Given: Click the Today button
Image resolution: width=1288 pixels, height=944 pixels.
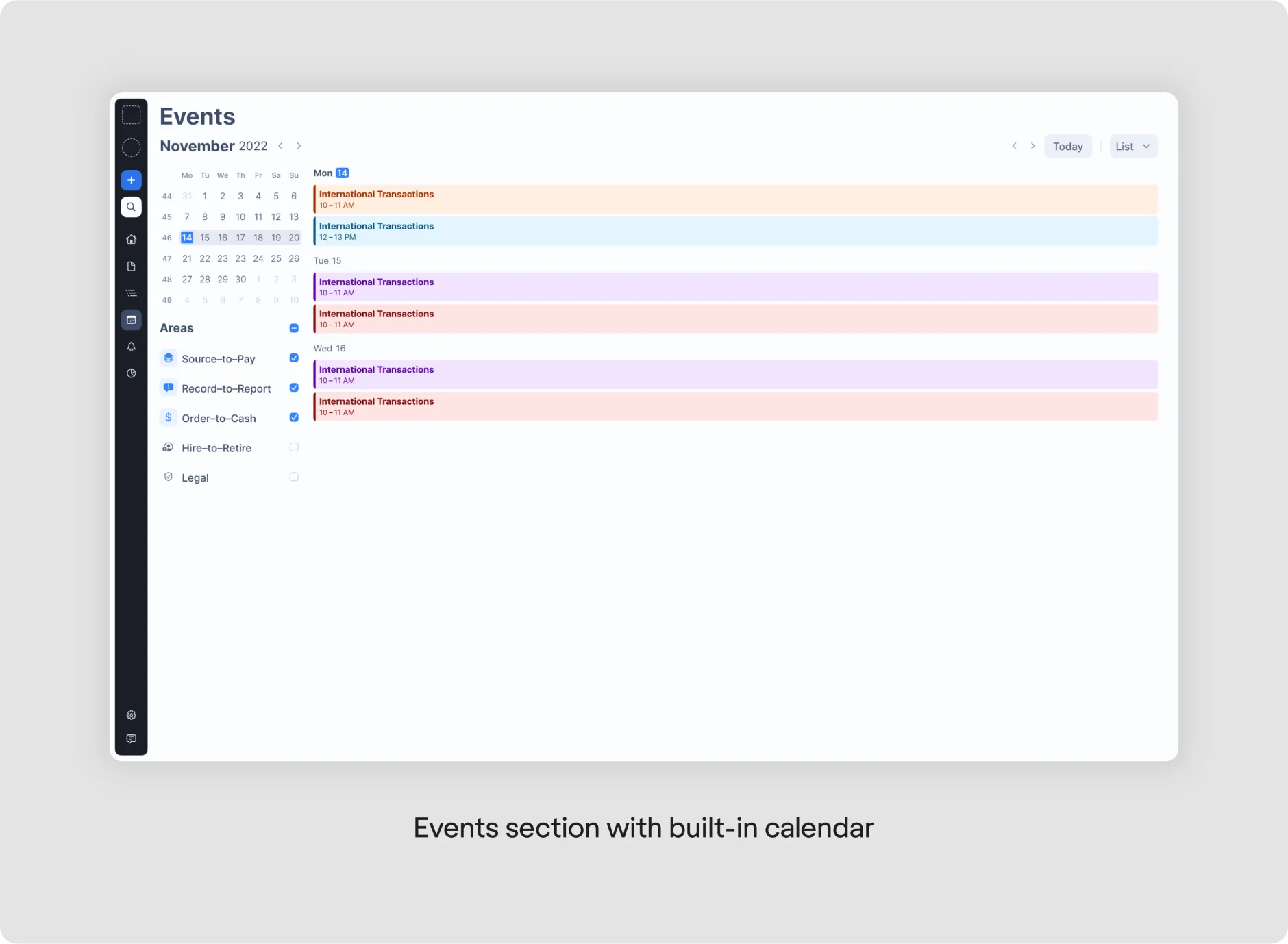Looking at the screenshot, I should click(1067, 146).
